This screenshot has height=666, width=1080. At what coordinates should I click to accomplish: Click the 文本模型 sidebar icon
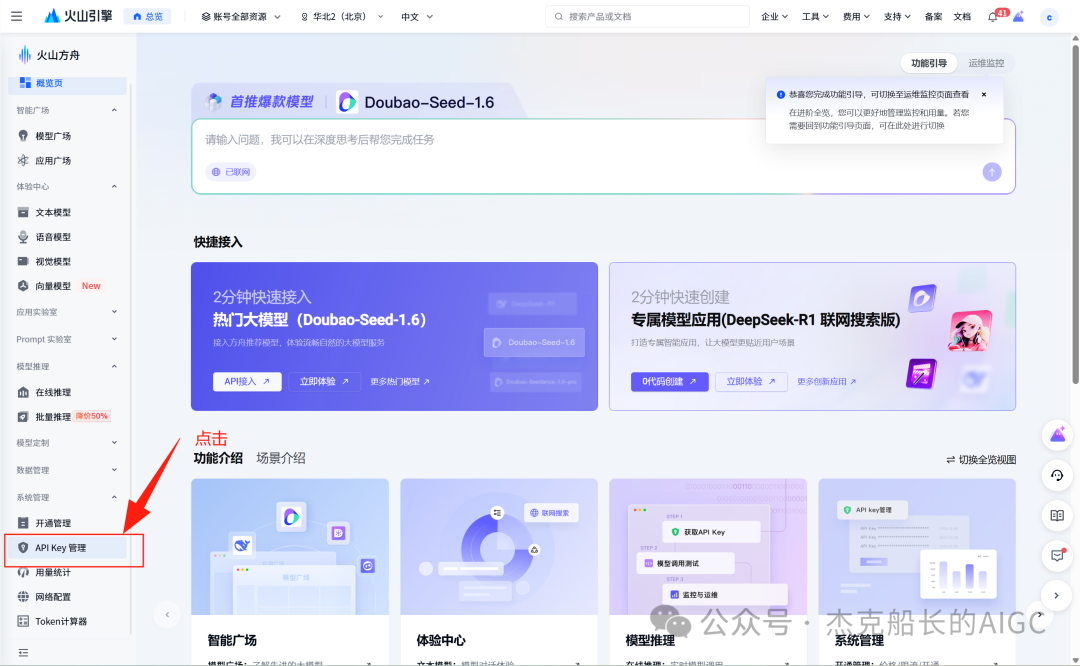(23, 212)
